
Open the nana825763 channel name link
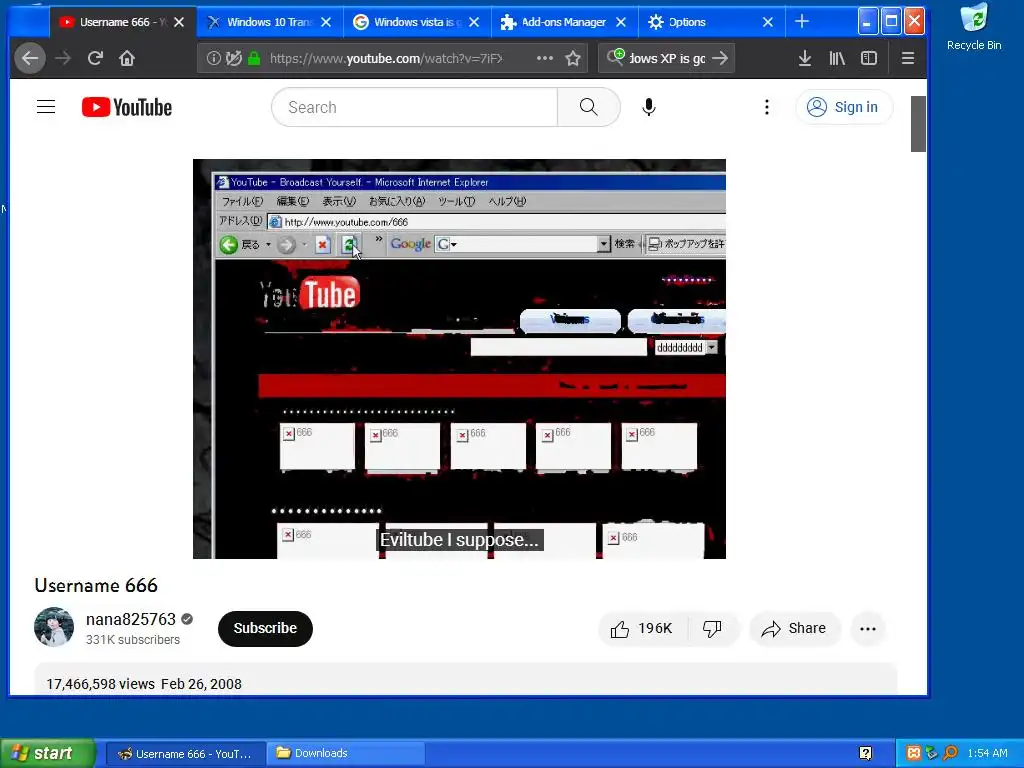pos(131,619)
